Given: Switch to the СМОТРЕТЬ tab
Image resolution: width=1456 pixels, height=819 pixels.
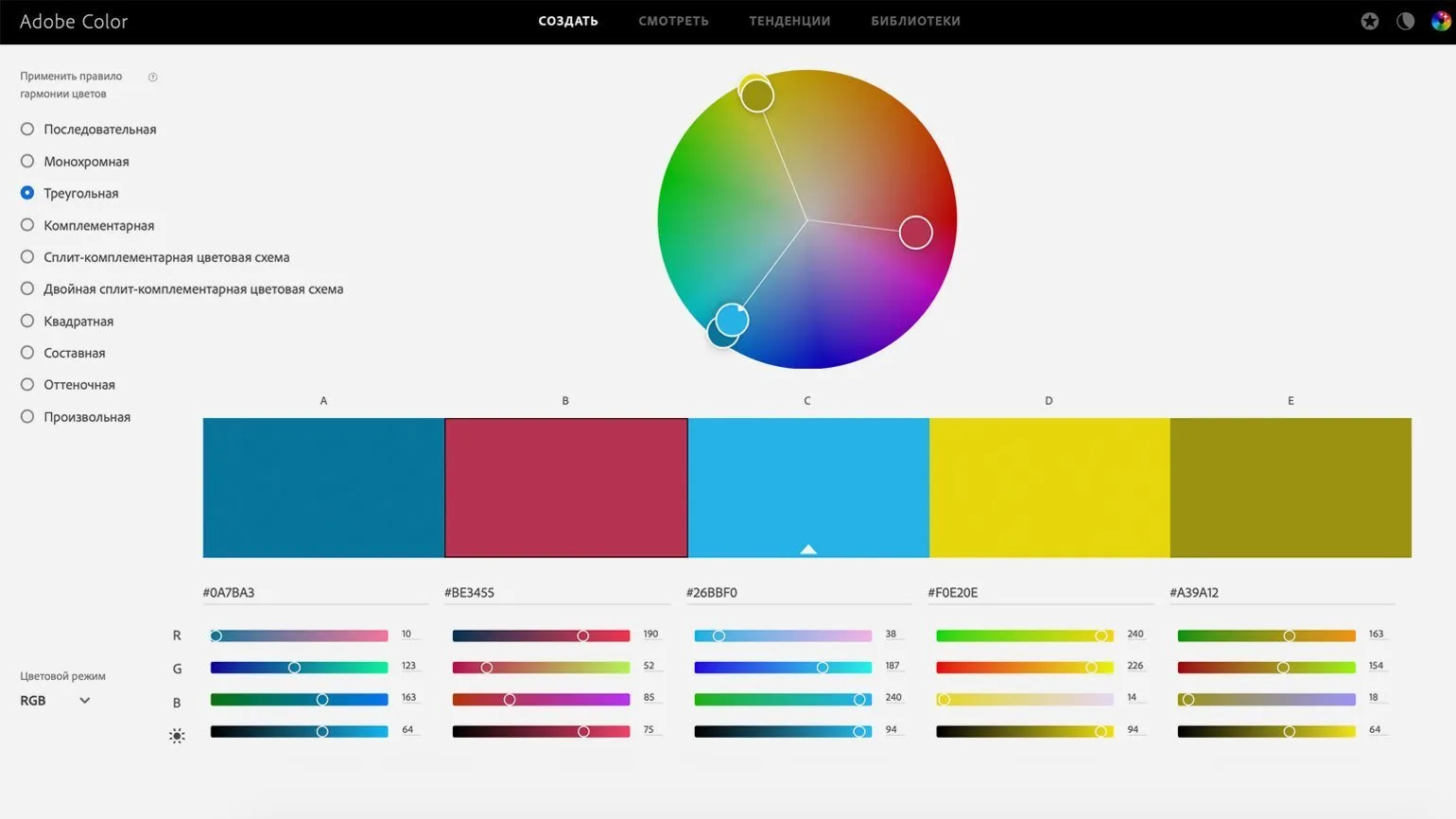Looking at the screenshot, I should pyautogui.click(x=673, y=21).
